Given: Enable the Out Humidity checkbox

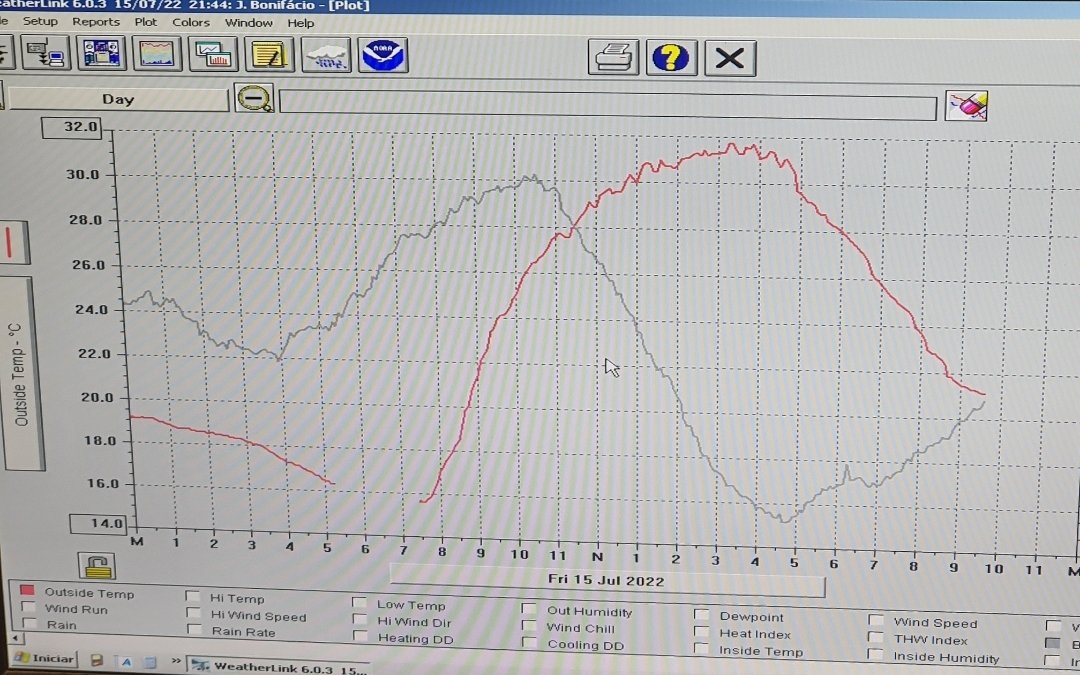Looking at the screenshot, I should (x=529, y=609).
